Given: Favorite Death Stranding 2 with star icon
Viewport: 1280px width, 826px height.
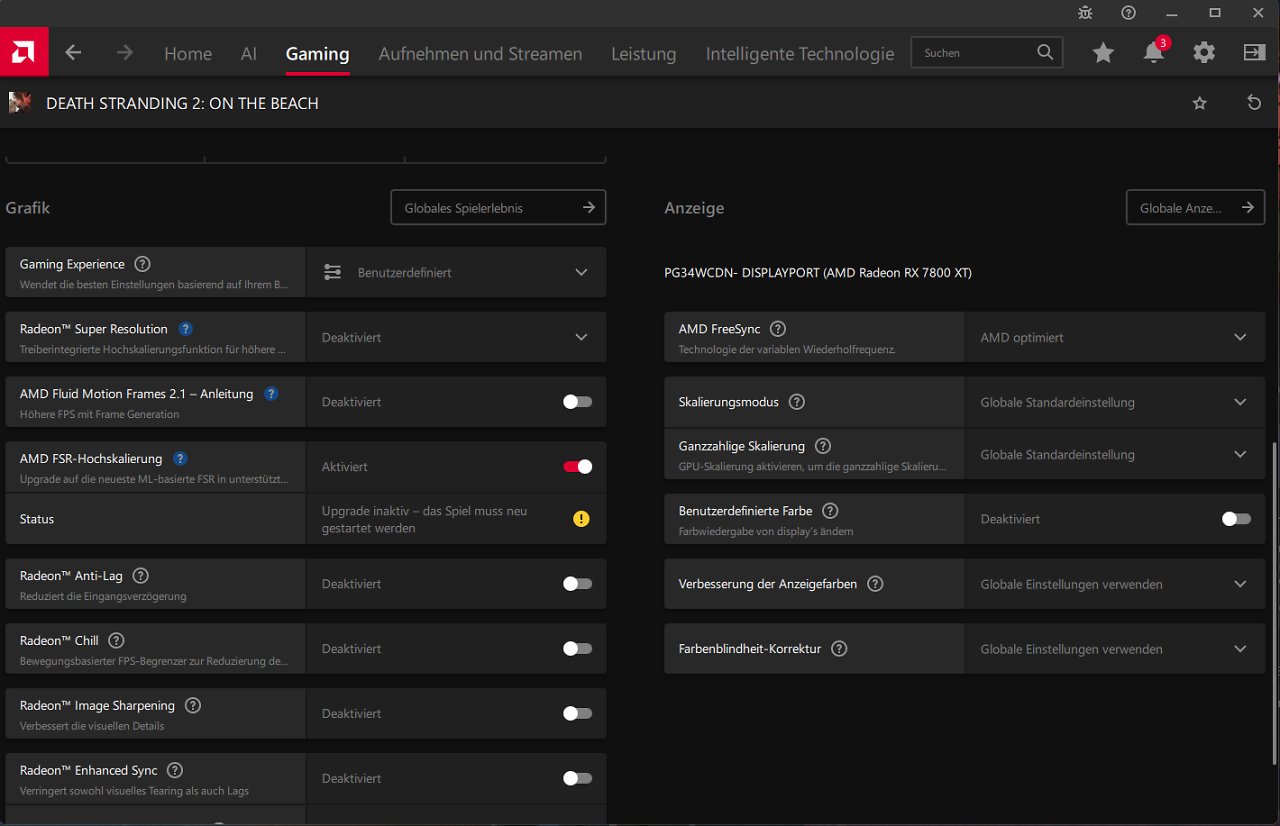Looking at the screenshot, I should point(1200,103).
